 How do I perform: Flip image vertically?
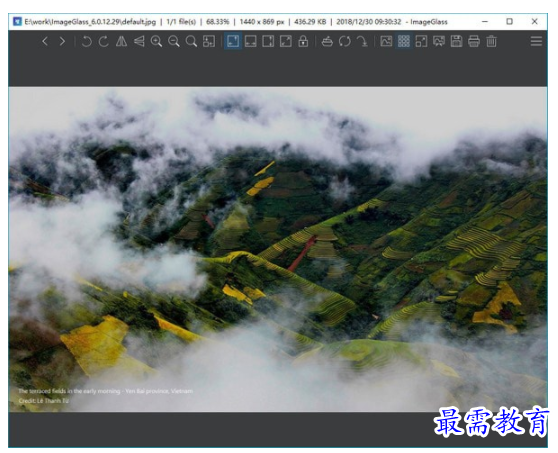pos(139,41)
